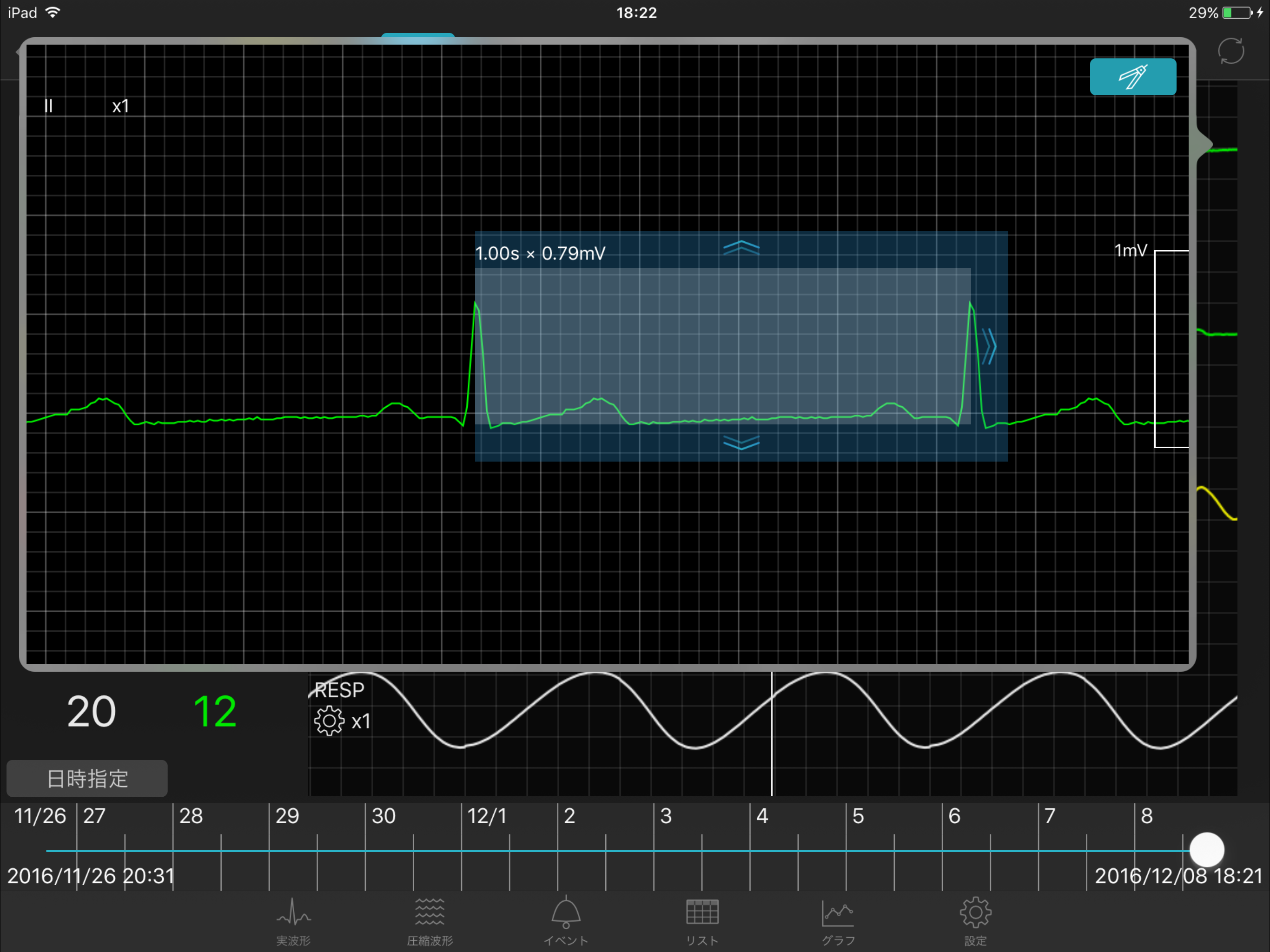Viewport: 1270px width, 952px height.
Task: Jump to 27 on the timeline
Action: click(x=94, y=816)
